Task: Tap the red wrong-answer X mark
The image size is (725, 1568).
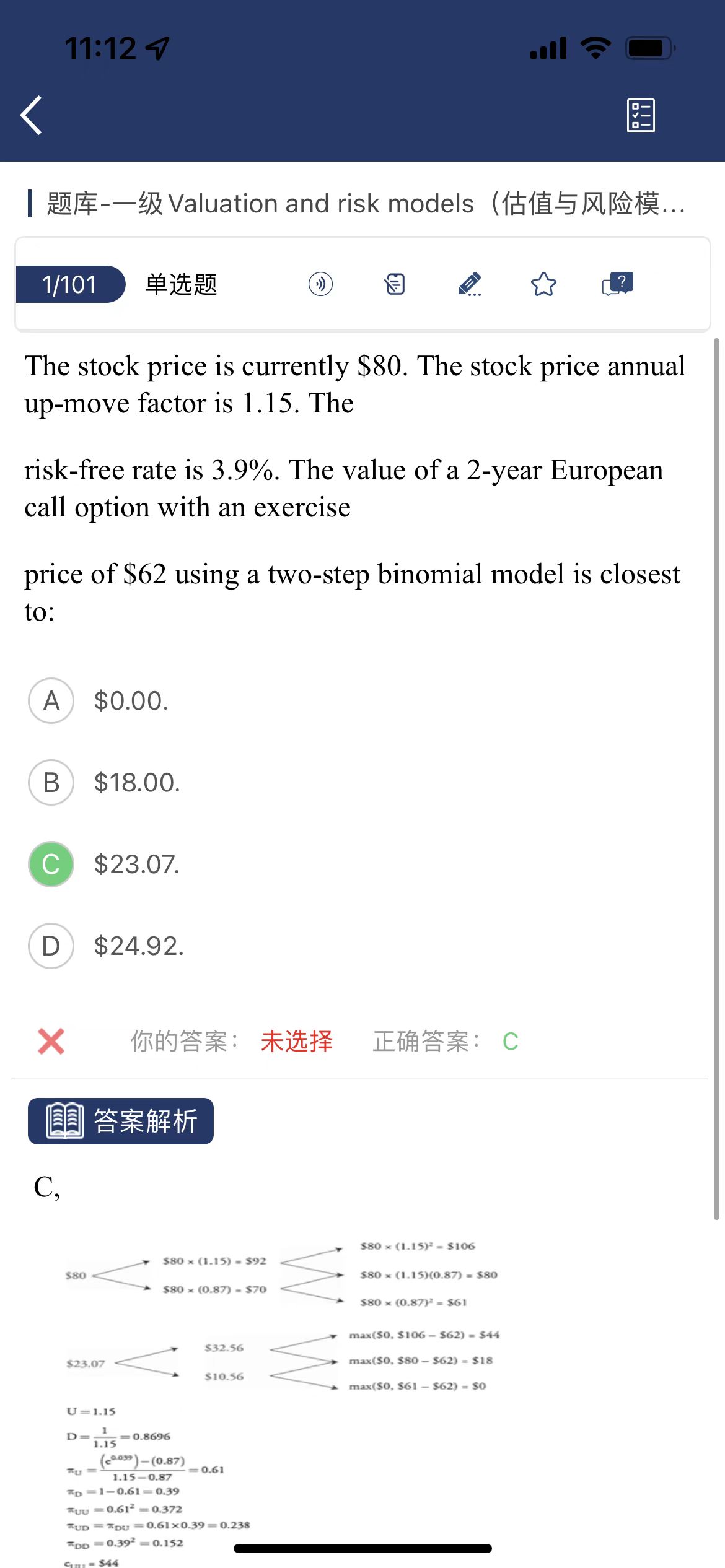Action: (51, 1042)
